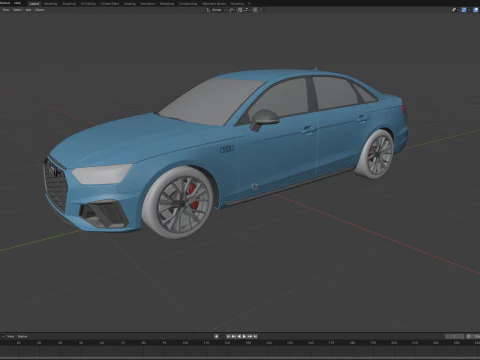
Task: Select the car's rear wheel
Action: pos(374,154)
